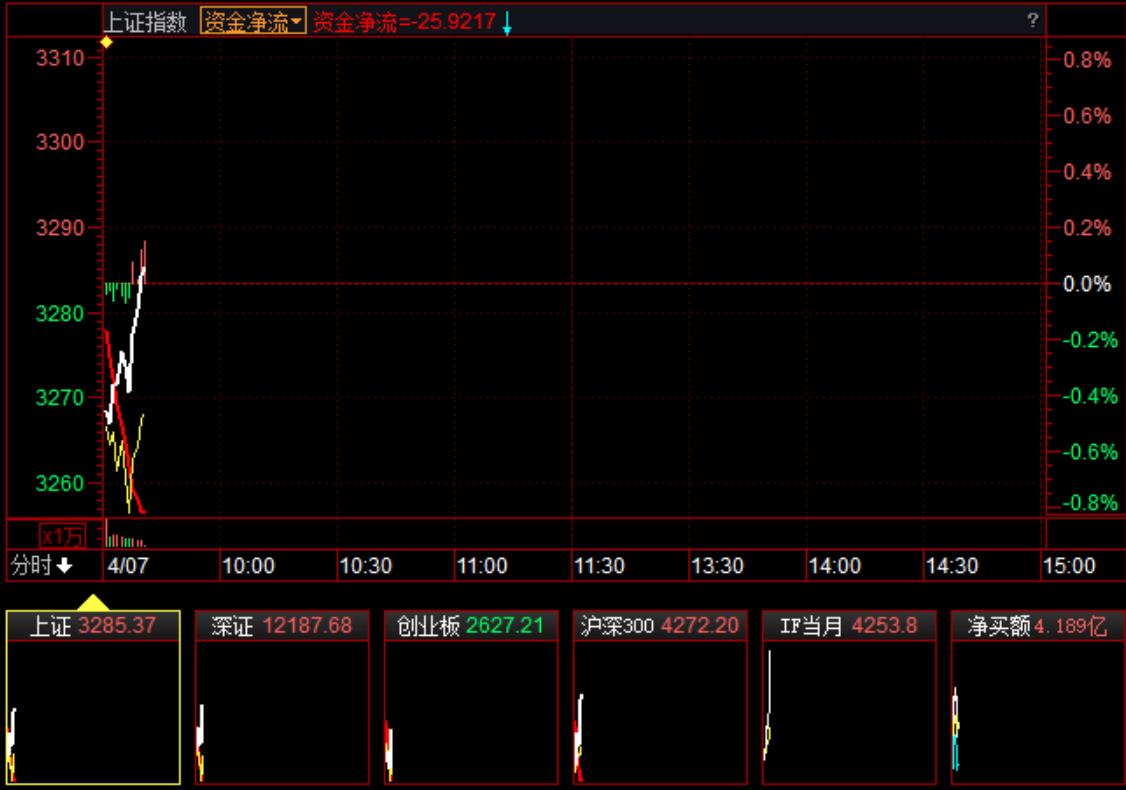Select the IF当月 futures tab

tap(848, 626)
